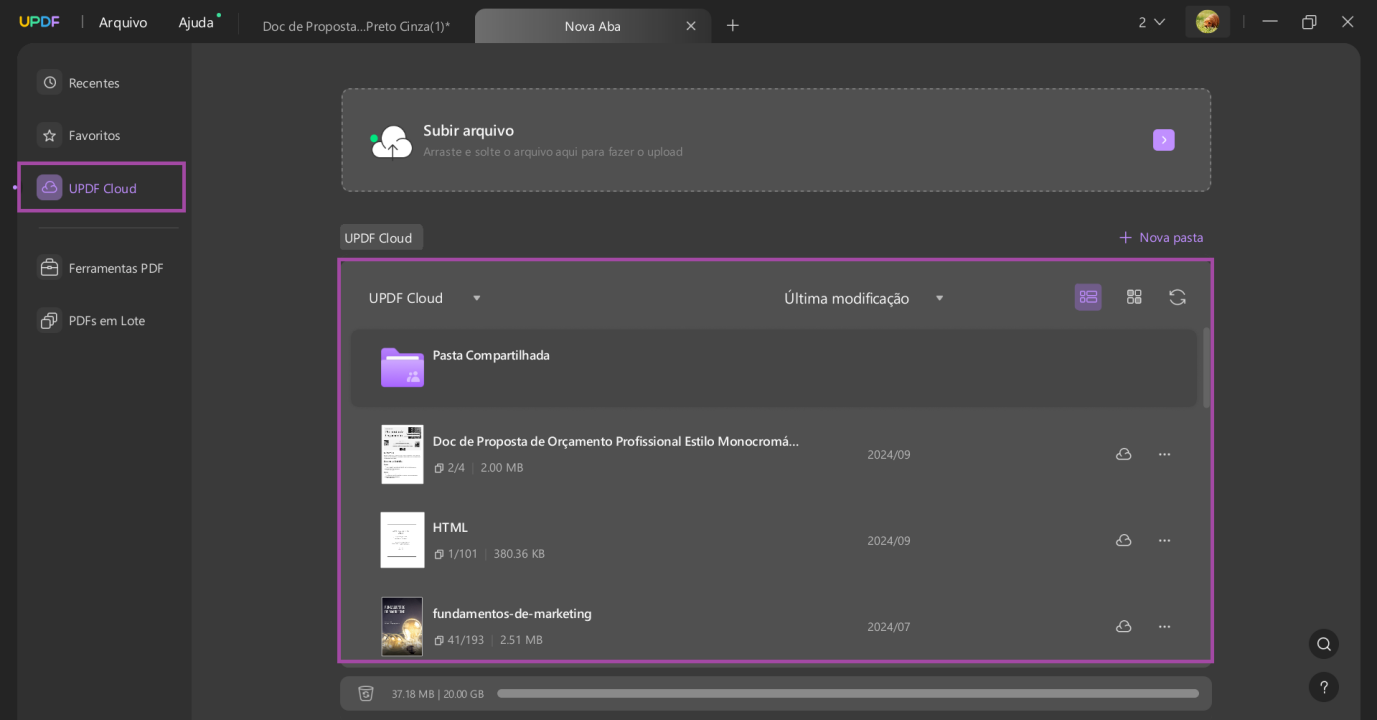Image resolution: width=1377 pixels, height=720 pixels.
Task: Open the trash bin icon
Action: [366, 693]
